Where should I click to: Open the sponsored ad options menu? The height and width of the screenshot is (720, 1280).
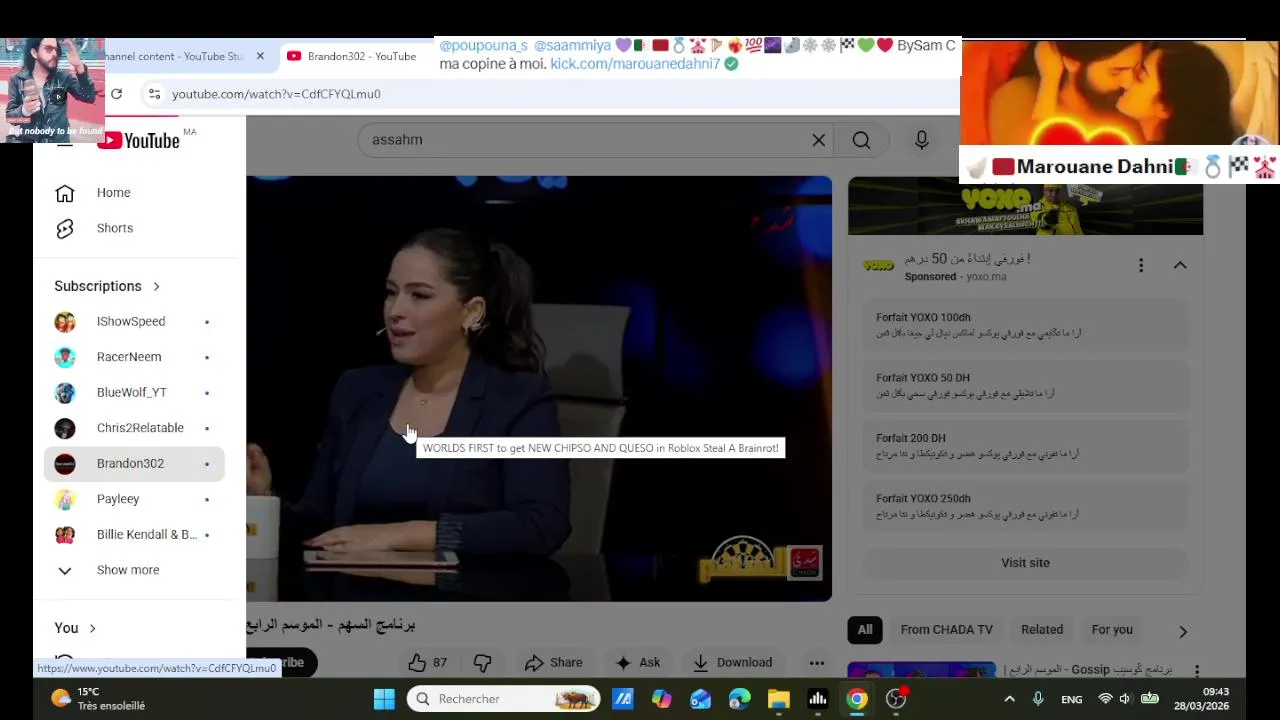coord(1141,266)
